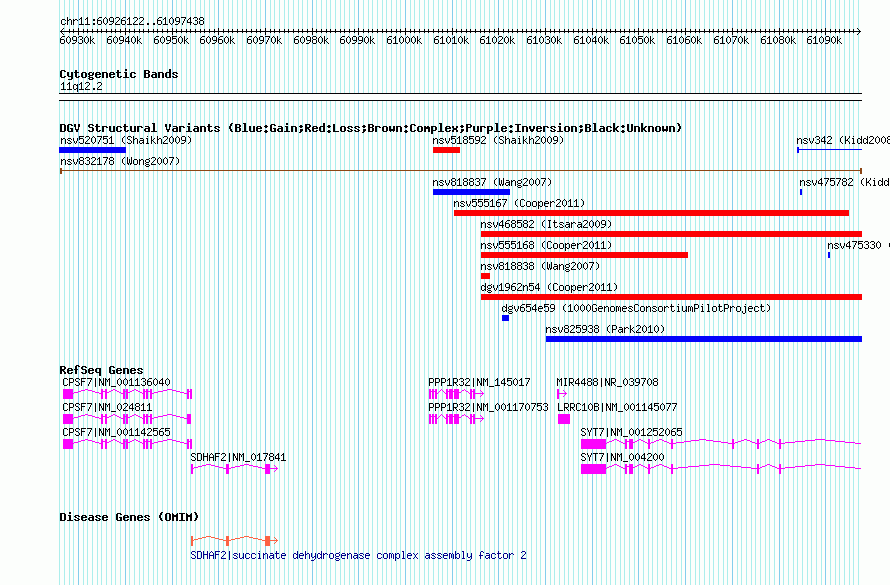This screenshot has height=585, width=890.
Task: Click the 61090k ruler position
Action: tap(824, 40)
